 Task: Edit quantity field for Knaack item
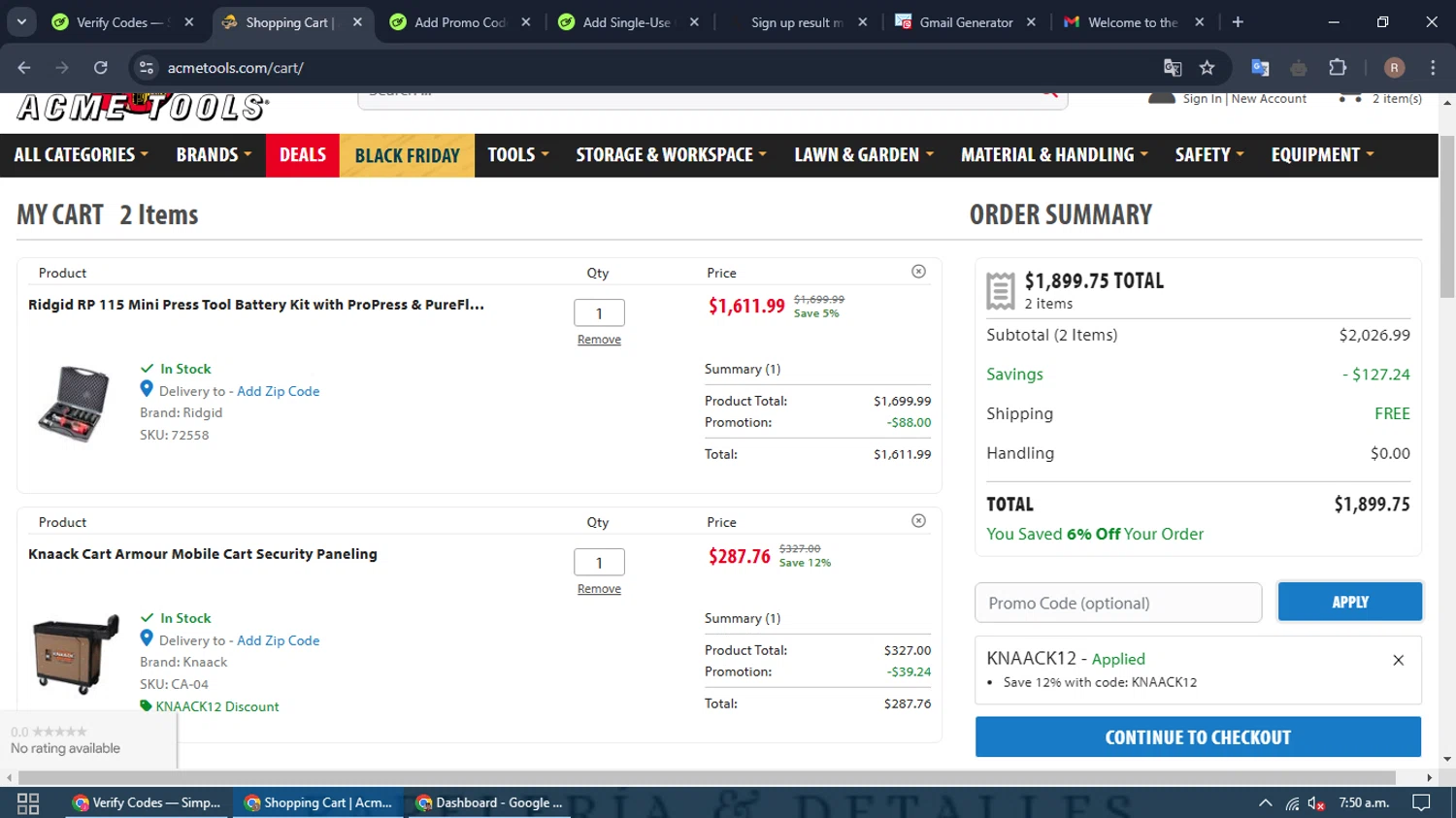tap(599, 563)
